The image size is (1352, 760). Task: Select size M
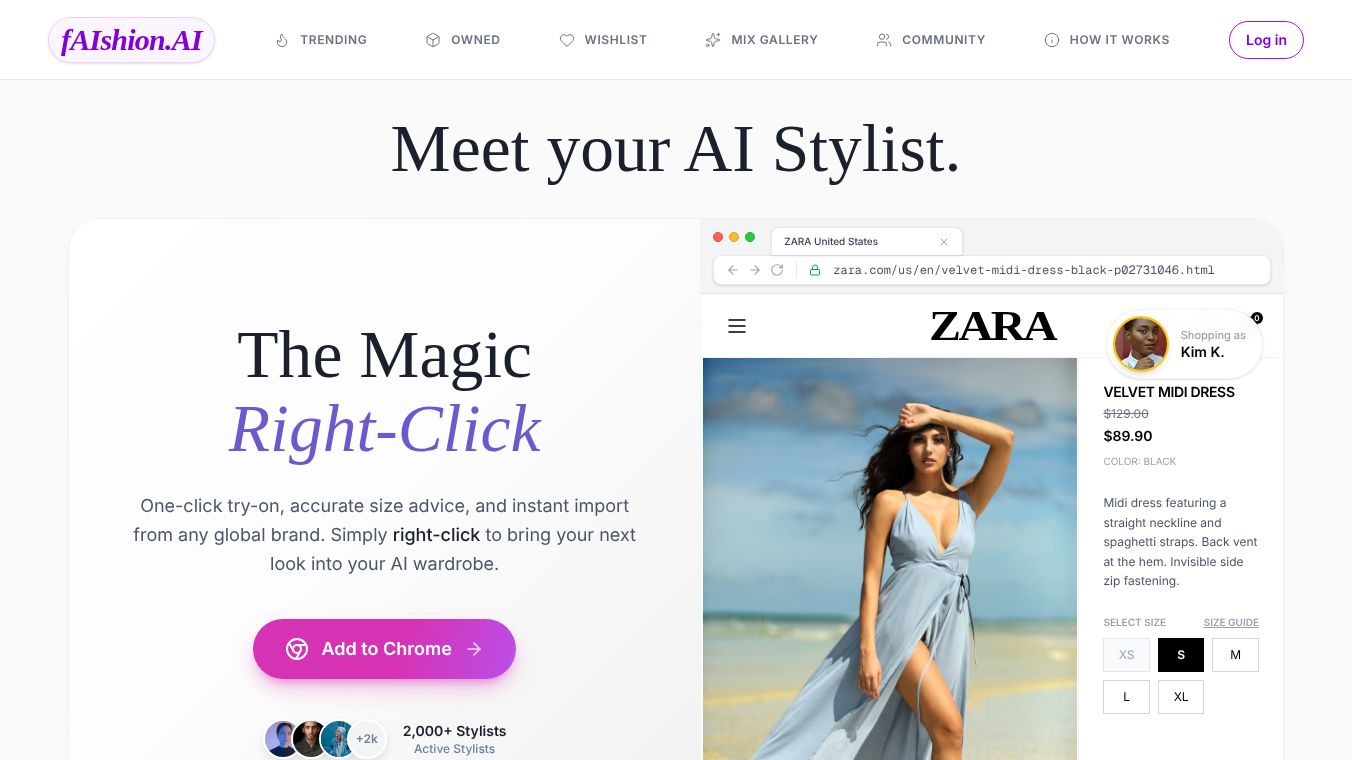1235,655
